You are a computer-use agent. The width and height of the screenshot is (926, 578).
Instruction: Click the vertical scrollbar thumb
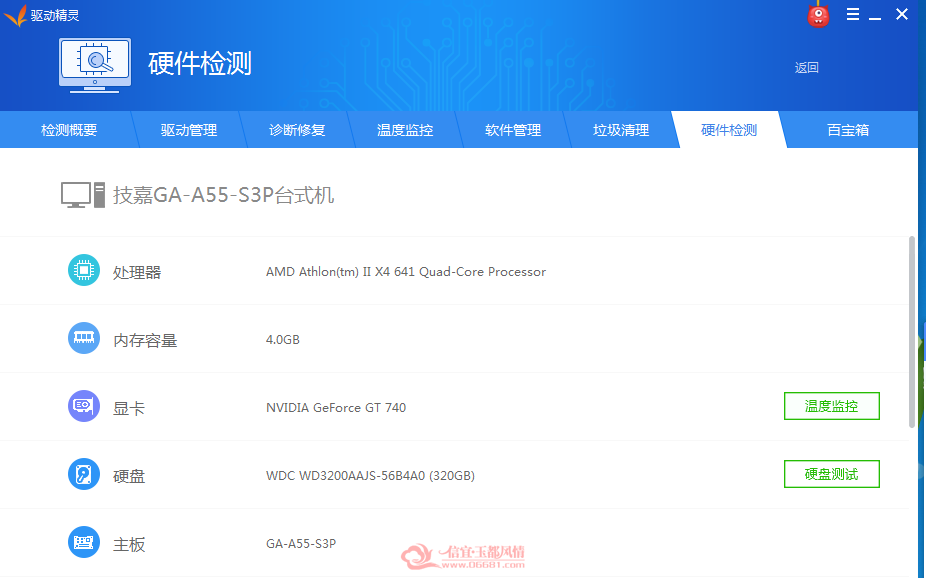coord(912,332)
